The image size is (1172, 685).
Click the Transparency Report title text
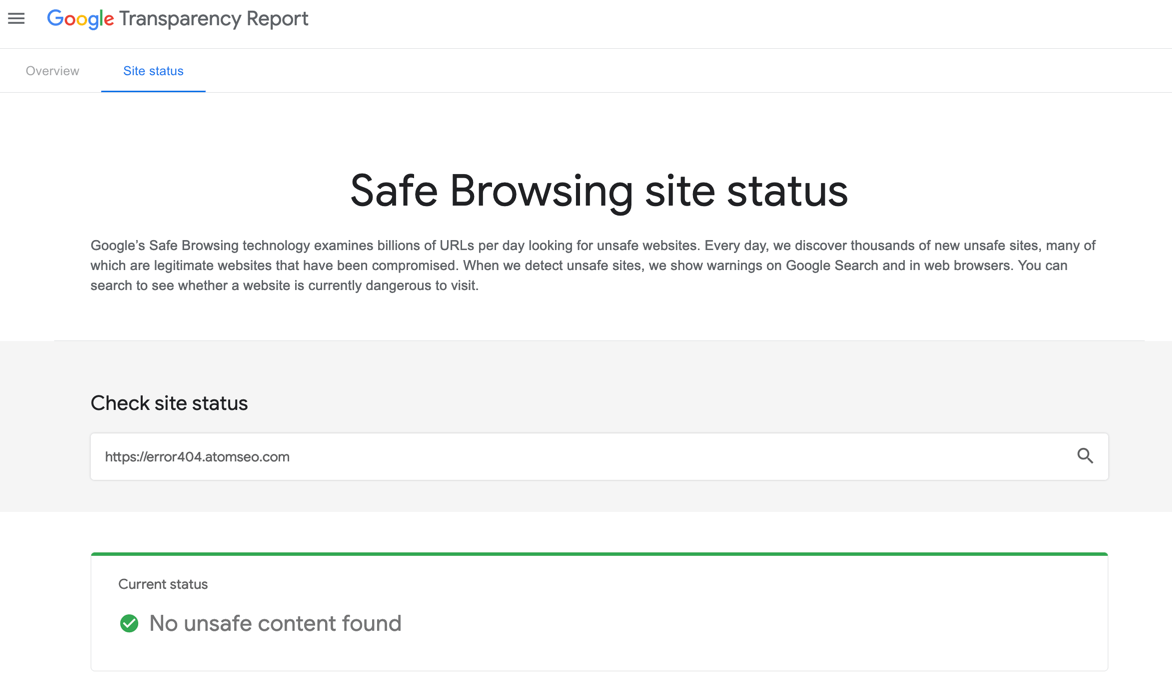tap(214, 19)
